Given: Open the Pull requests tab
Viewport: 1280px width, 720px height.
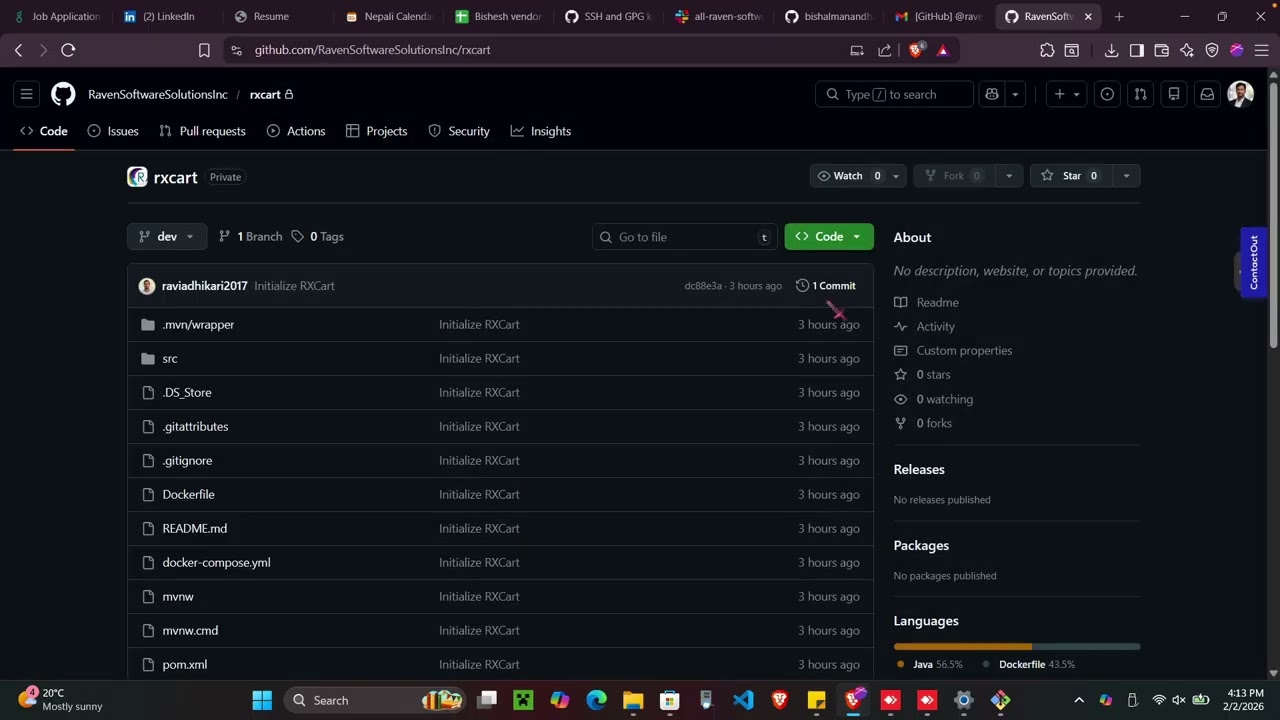Looking at the screenshot, I should pyautogui.click(x=202, y=131).
